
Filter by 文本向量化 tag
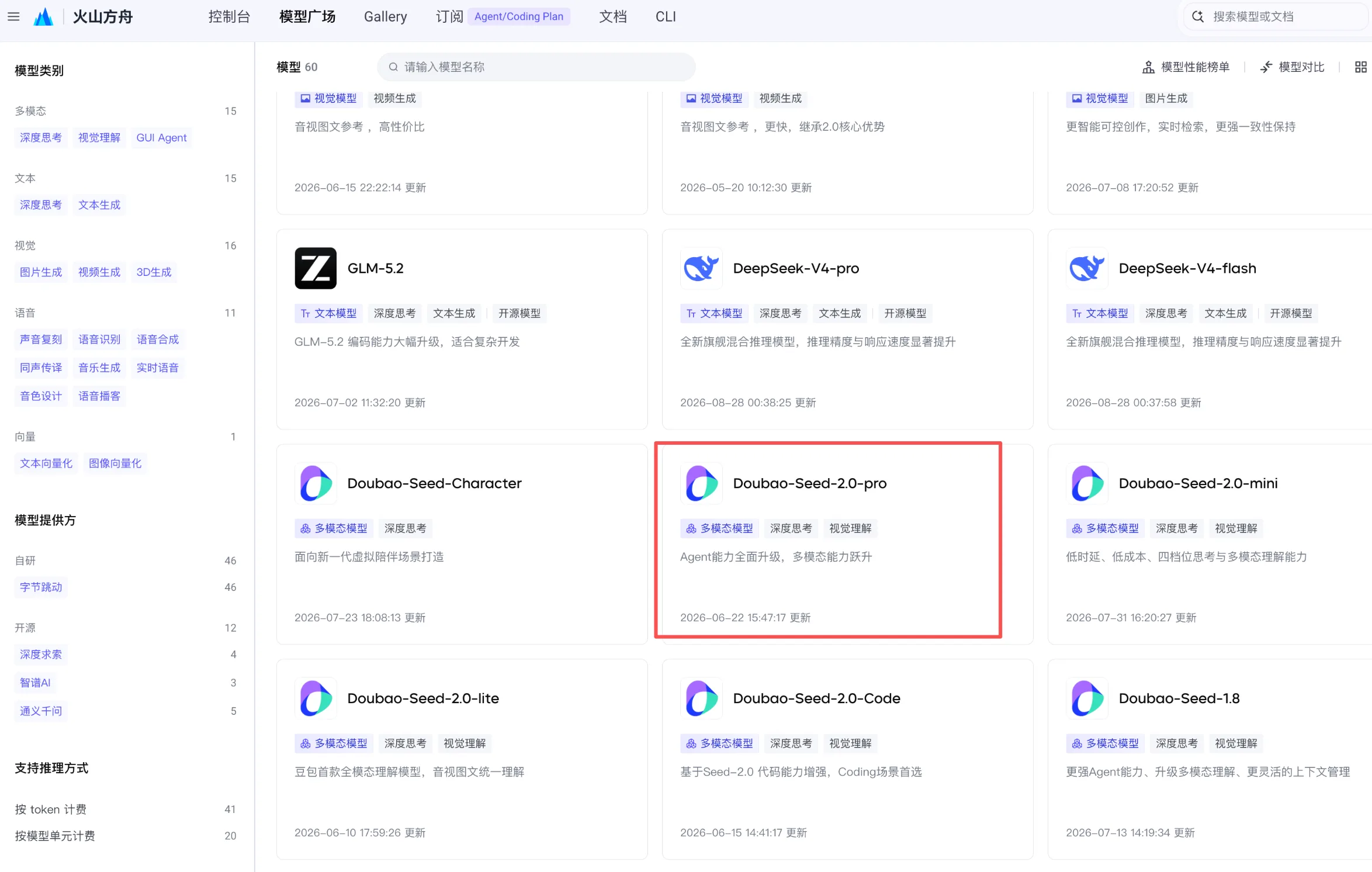(46, 463)
